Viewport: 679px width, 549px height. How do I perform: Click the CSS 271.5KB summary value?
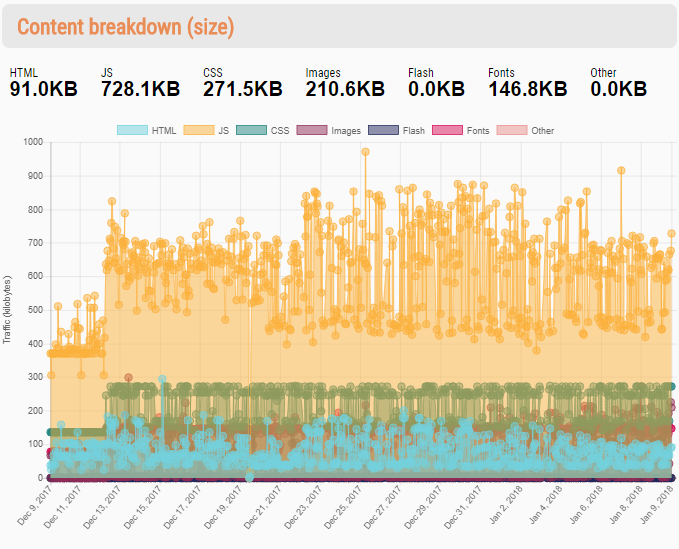242,89
